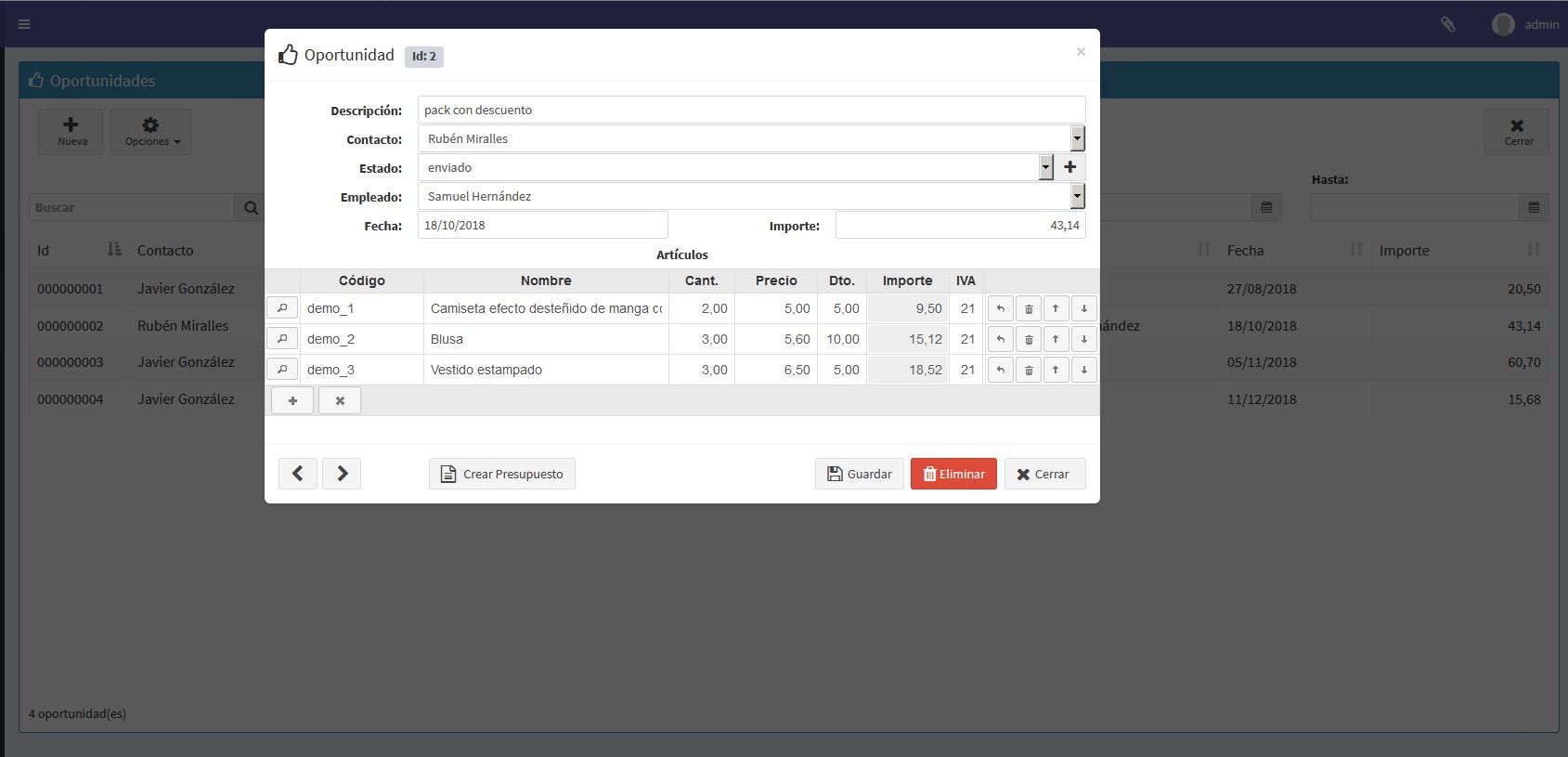Screen dimensions: 1568x757
Task: Close the Oportunidad dialog with x
Action: click(x=1081, y=51)
